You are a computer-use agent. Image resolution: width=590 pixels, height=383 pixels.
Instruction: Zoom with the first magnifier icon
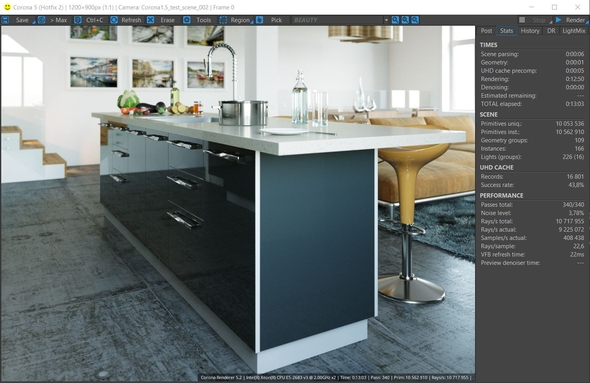point(395,20)
